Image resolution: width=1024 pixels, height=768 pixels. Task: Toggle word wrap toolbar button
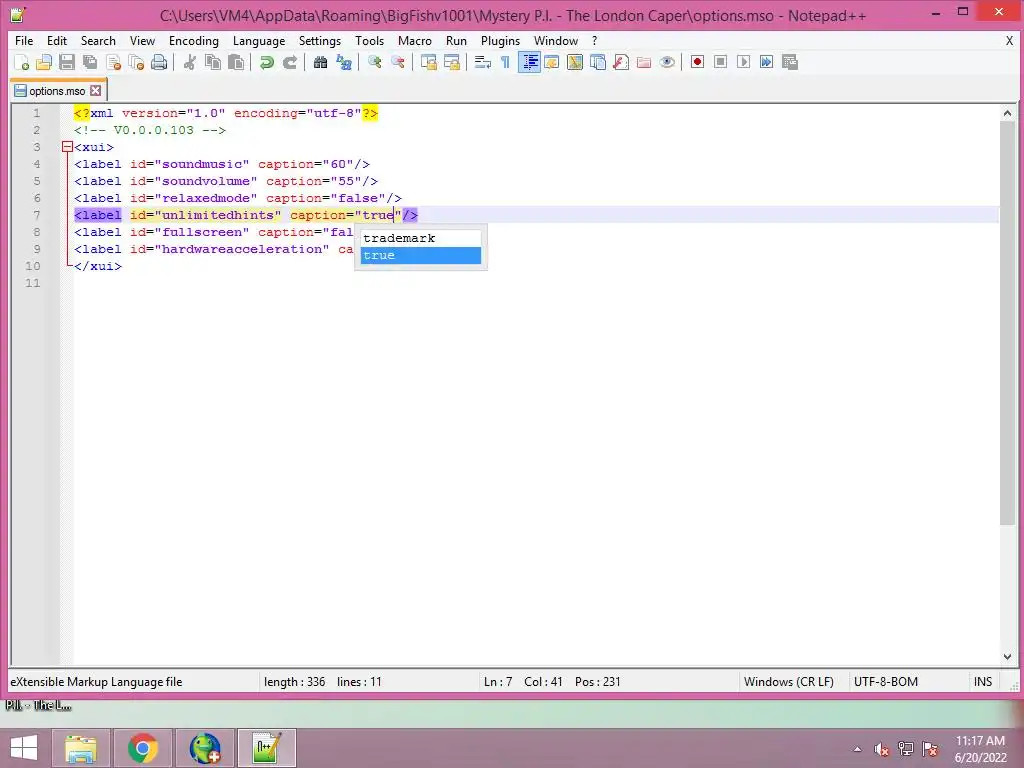(483, 62)
